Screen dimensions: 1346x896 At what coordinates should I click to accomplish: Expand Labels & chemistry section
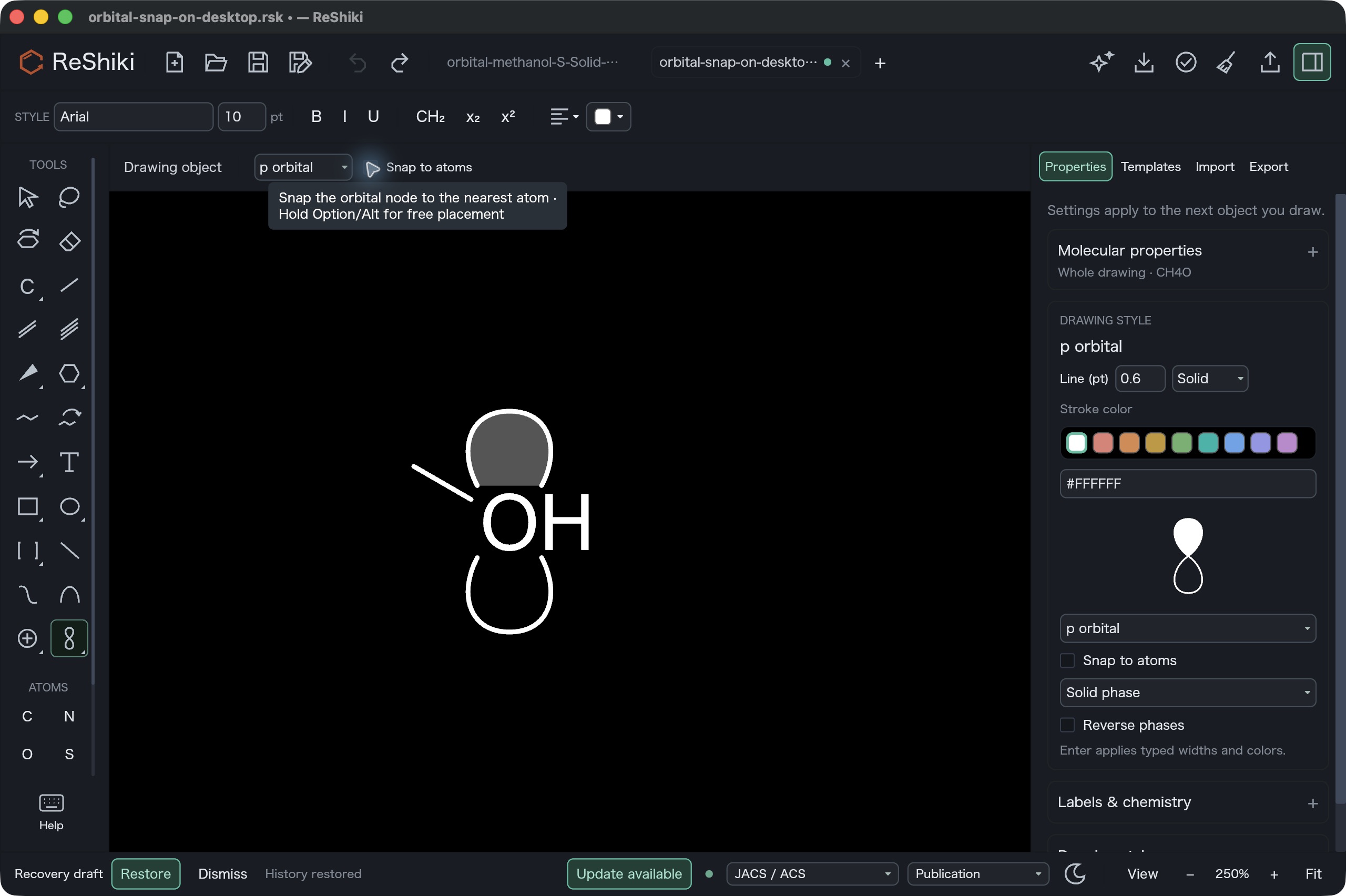pyautogui.click(x=1312, y=803)
